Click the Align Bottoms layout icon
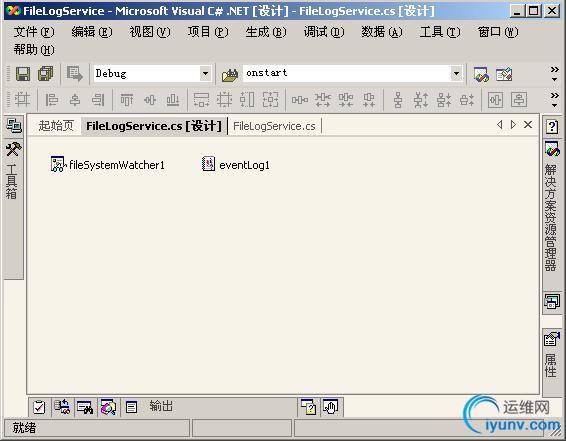The height and width of the screenshot is (441, 566). pyautogui.click(x=173, y=100)
